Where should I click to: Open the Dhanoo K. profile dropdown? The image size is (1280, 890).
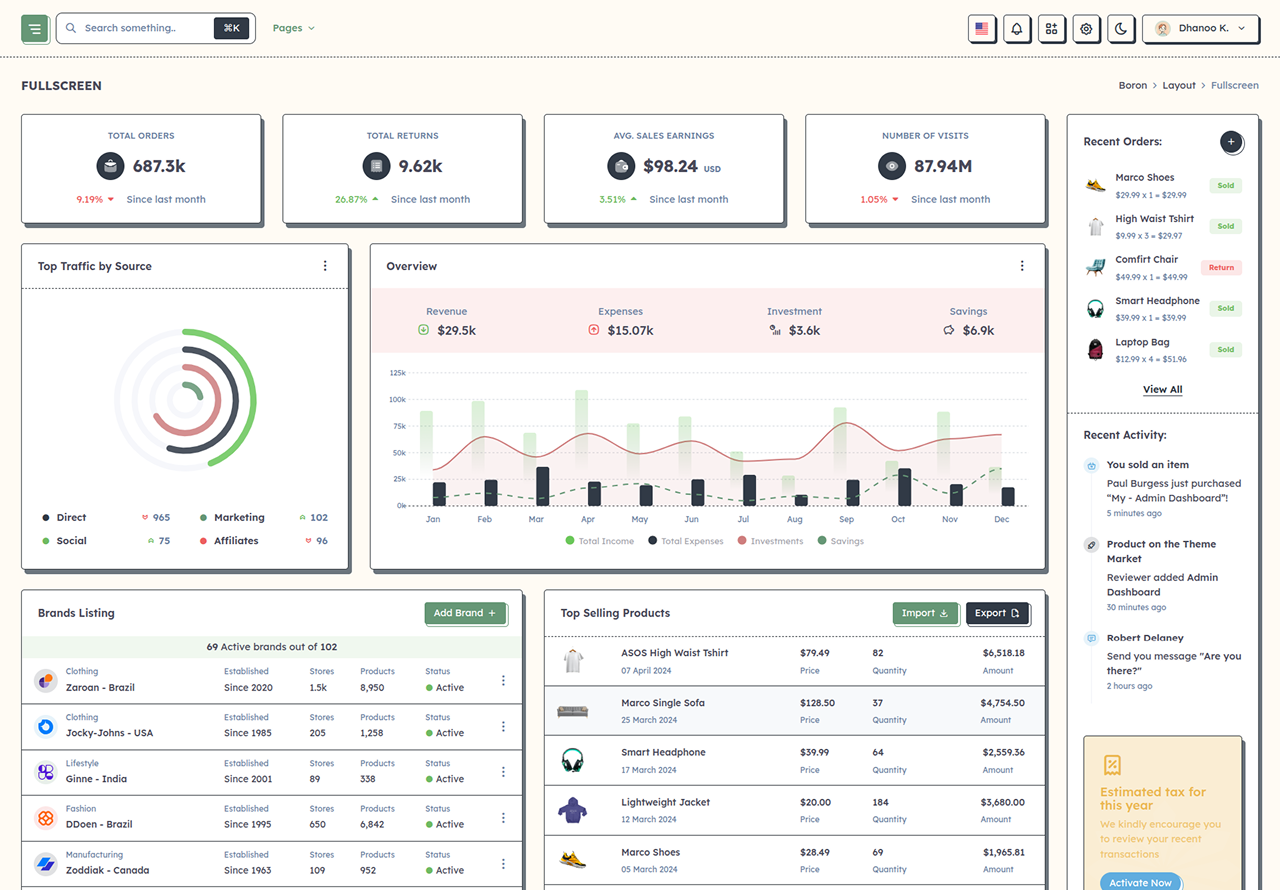(1200, 29)
